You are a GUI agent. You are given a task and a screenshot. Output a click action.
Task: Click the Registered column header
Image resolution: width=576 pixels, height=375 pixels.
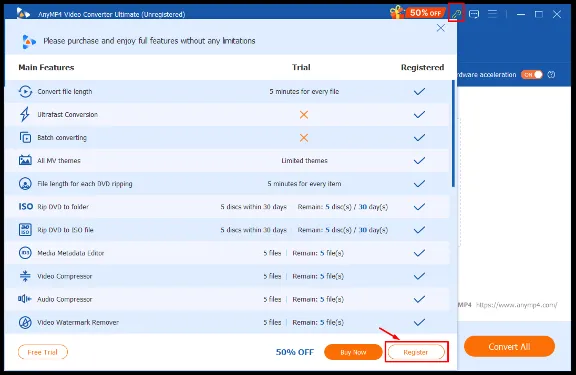coord(422,68)
